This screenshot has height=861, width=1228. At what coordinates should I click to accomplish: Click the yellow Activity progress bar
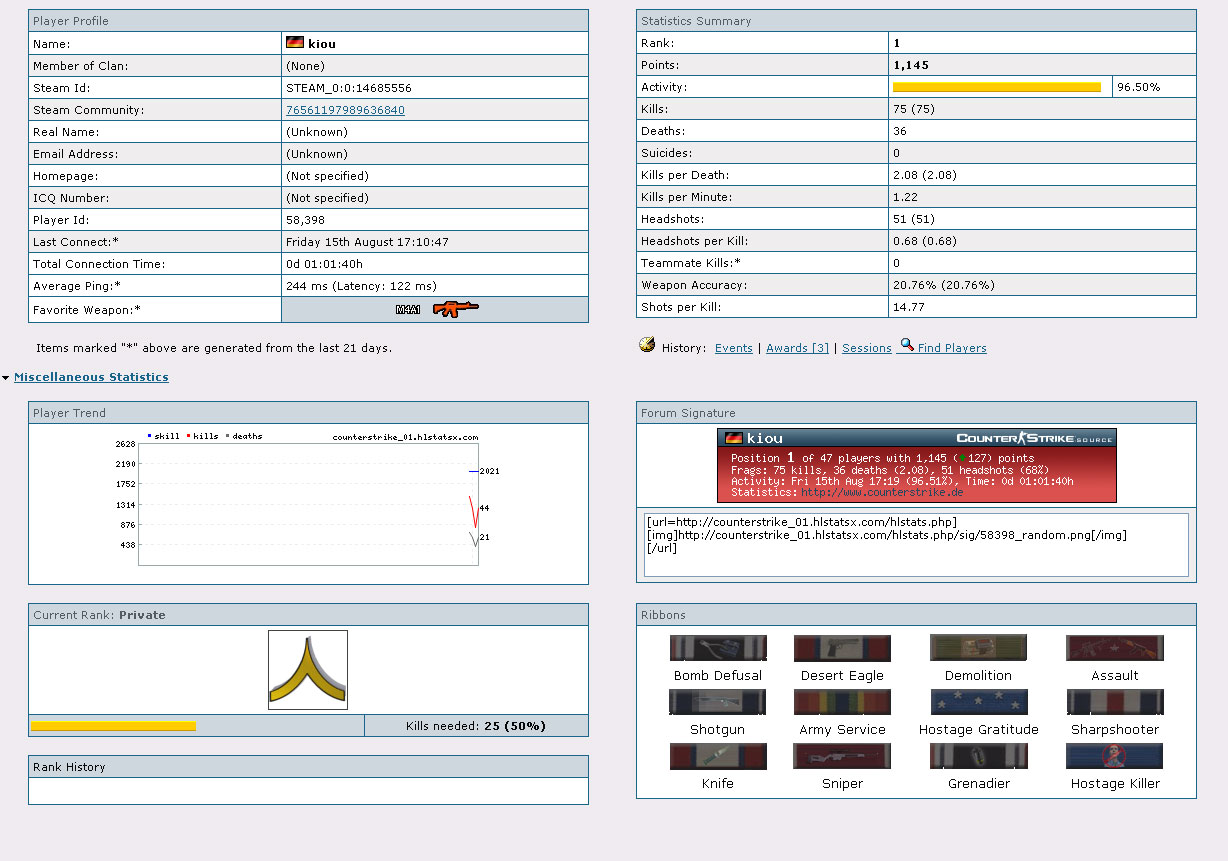996,87
